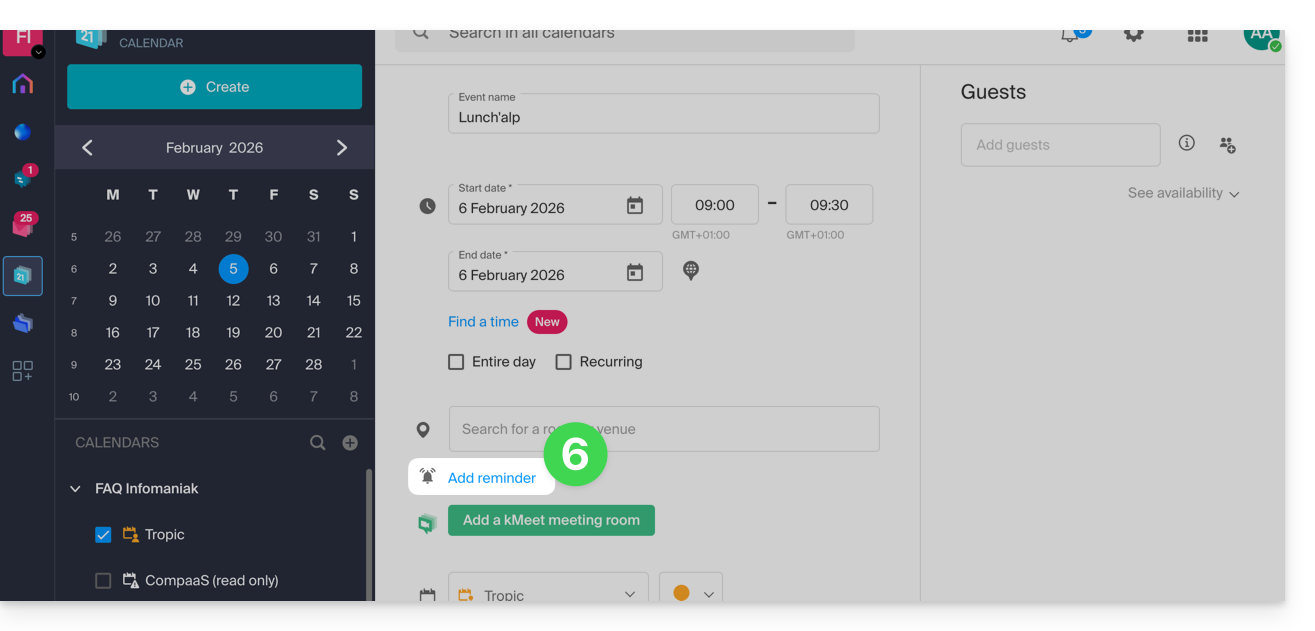This screenshot has height=631, width=1315.
Task: Open the 09:30 end time field
Action: 829,204
